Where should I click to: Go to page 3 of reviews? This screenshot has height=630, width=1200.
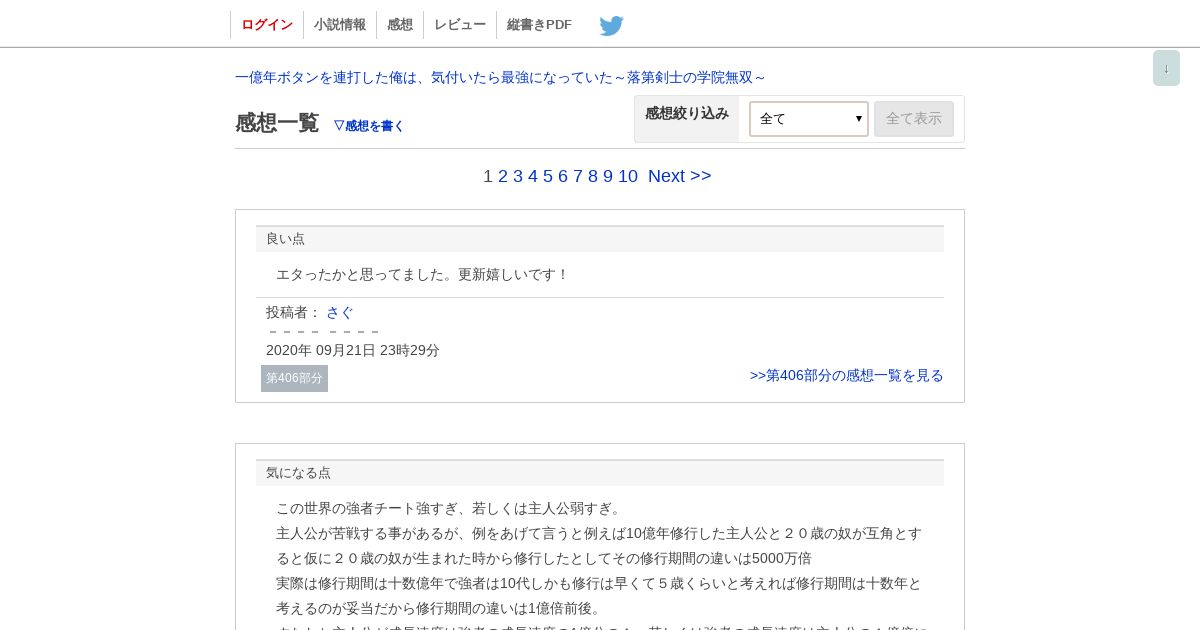(518, 176)
